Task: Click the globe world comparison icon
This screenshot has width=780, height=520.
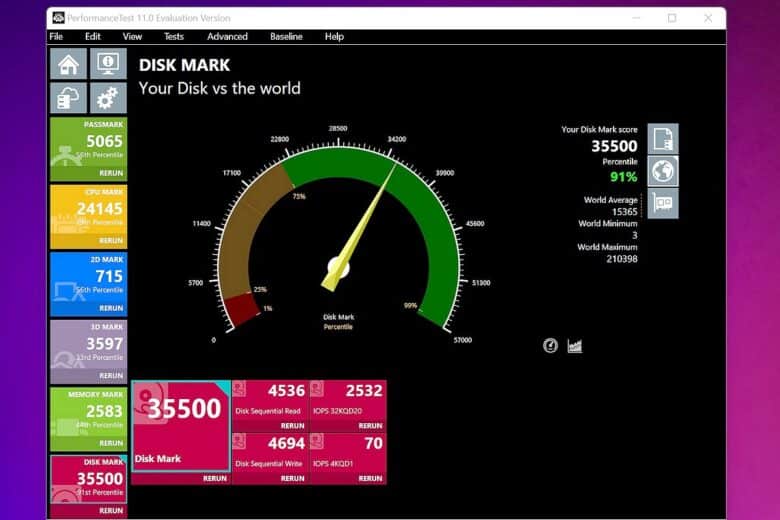Action: (663, 171)
